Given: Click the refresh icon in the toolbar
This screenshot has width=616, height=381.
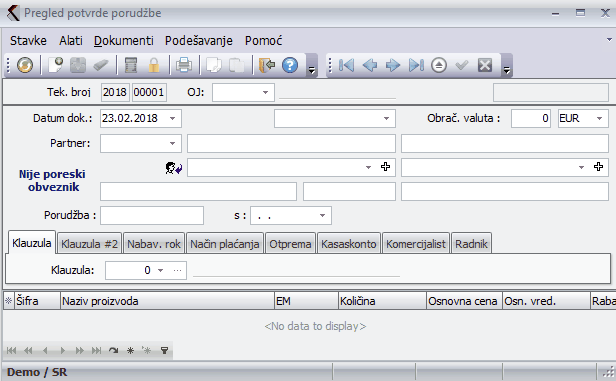Looking at the screenshot, I should point(25,65).
